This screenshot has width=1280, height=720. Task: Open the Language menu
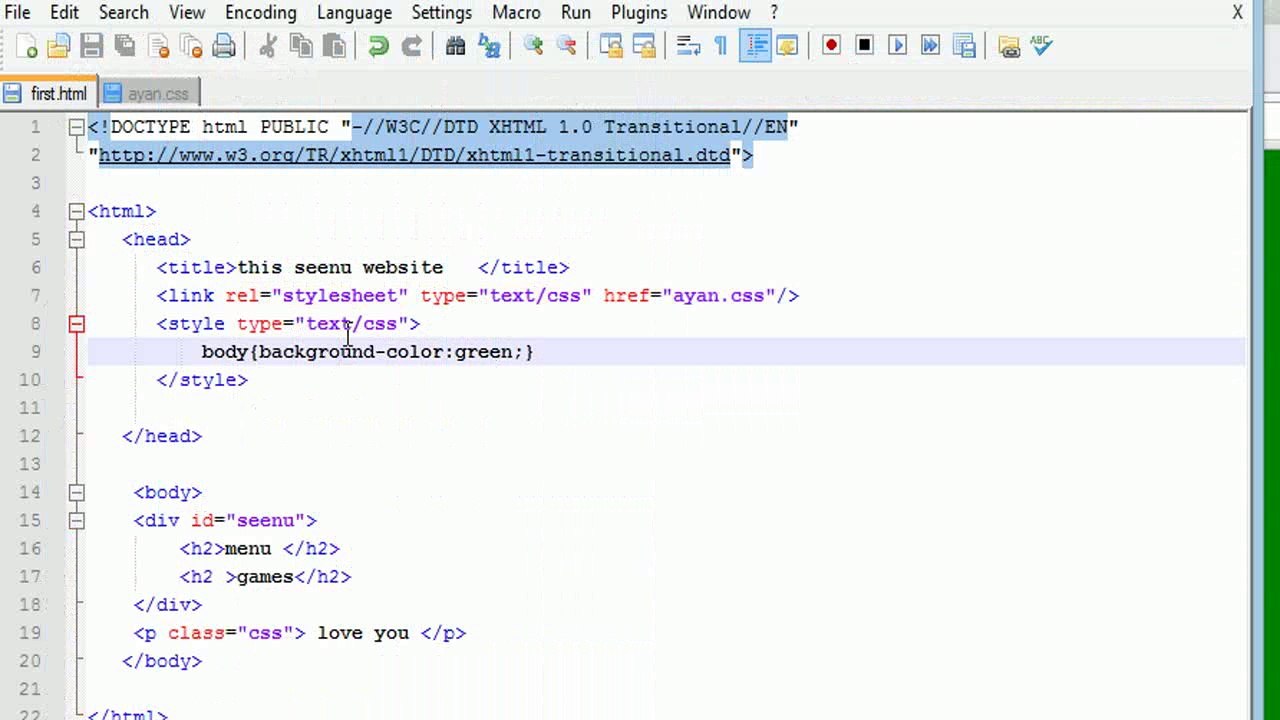click(354, 13)
